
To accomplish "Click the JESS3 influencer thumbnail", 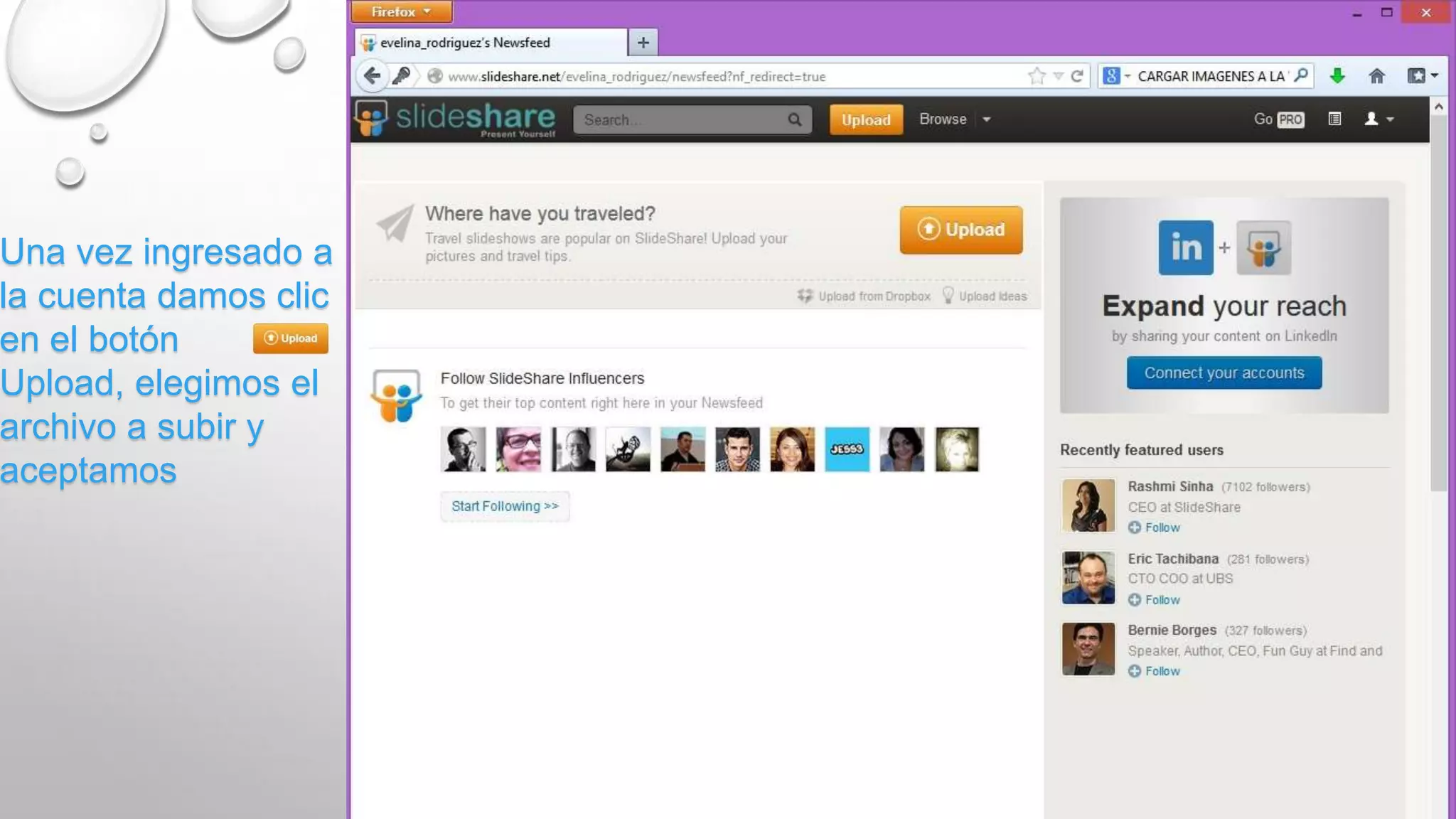I will 847,449.
